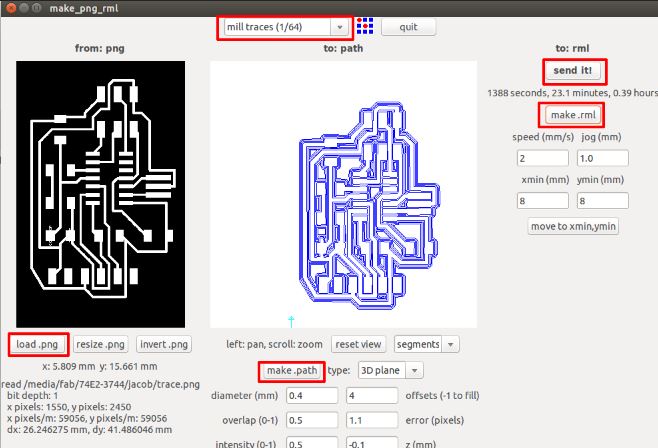Image resolution: width=658 pixels, height=448 pixels.
Task: Click the xmin (mm) input field
Action: click(x=543, y=201)
